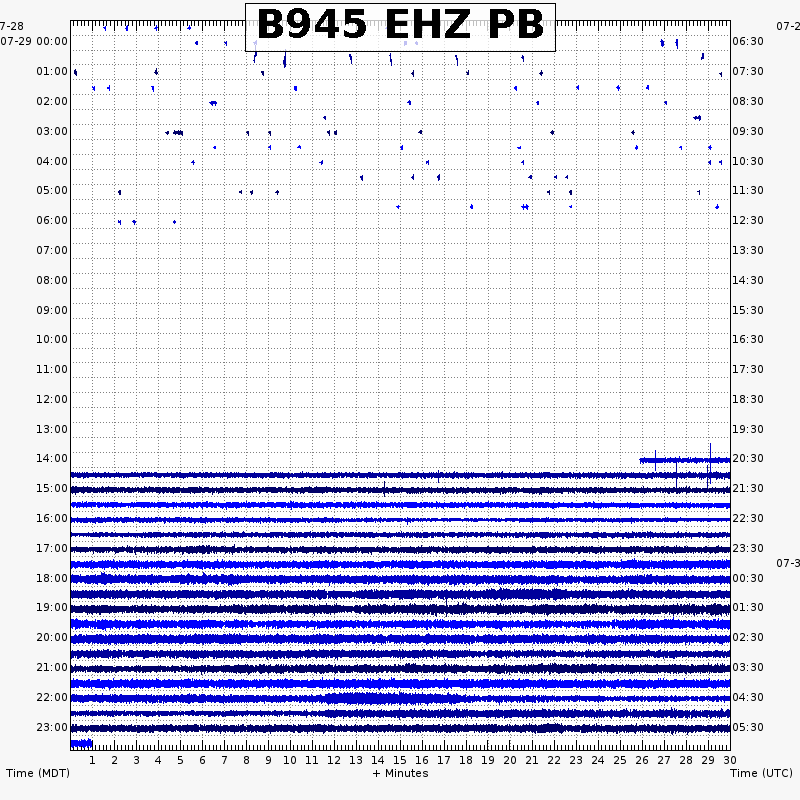Select the 04:30 UTC row label
The height and width of the screenshot is (800, 800).
click(x=748, y=697)
